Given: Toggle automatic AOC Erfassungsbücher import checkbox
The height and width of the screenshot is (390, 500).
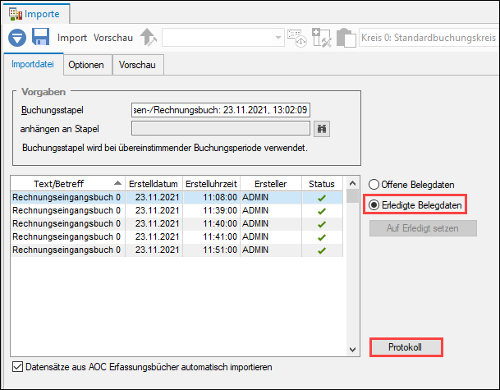Looking at the screenshot, I should pos(17,367).
